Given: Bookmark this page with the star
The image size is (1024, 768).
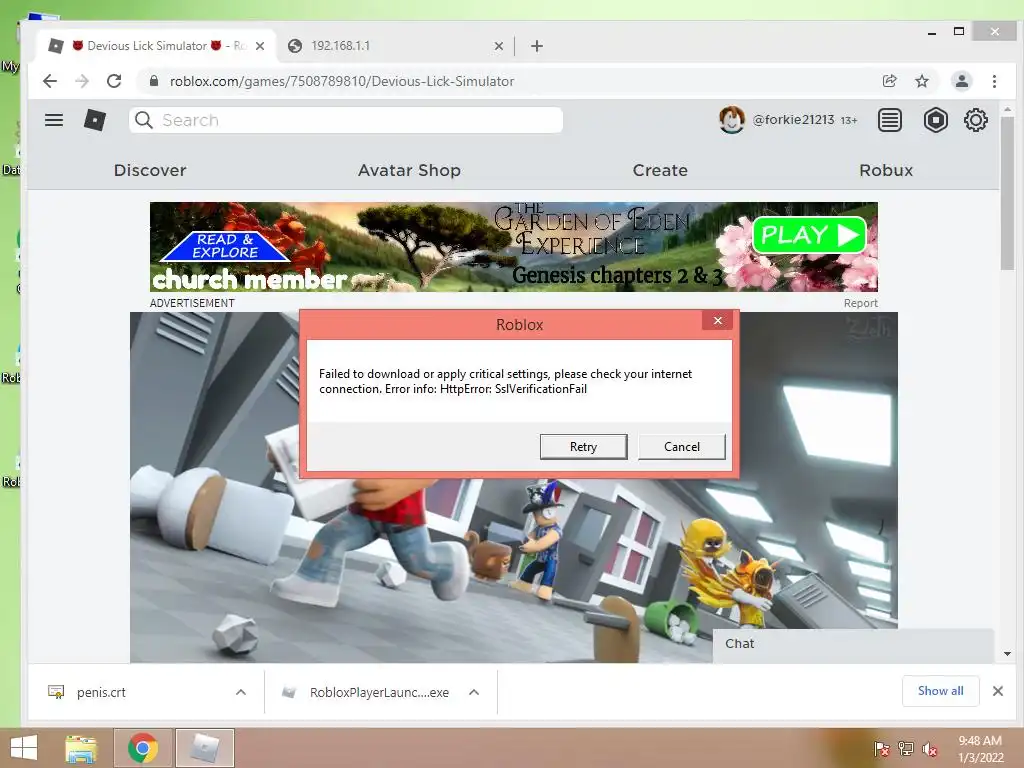Looking at the screenshot, I should (x=921, y=81).
